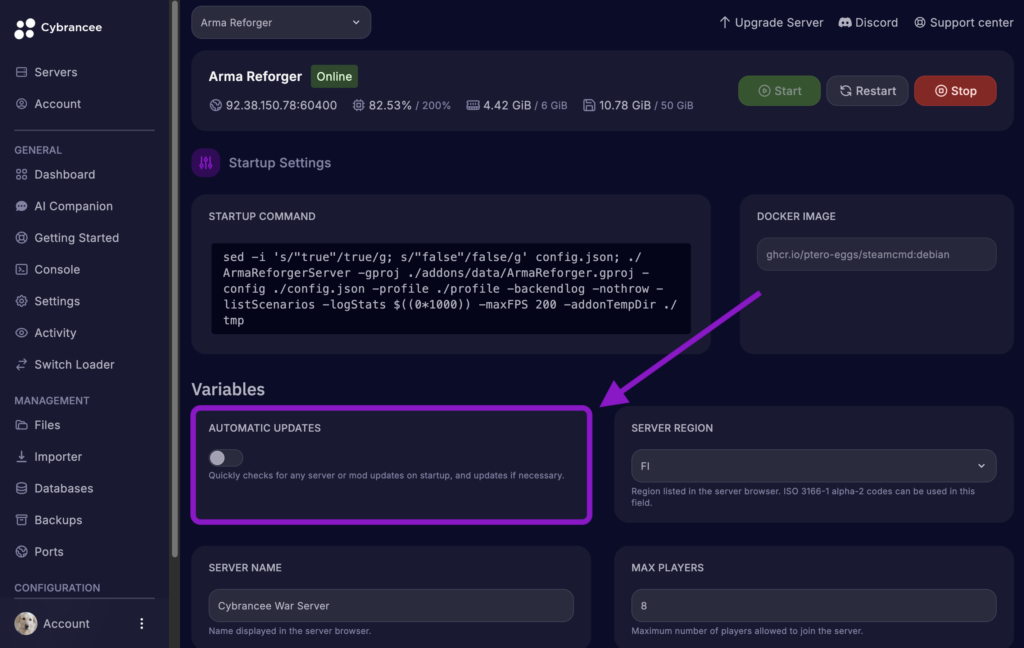1024x648 pixels.
Task: Click the Docker Image field
Action: point(876,254)
